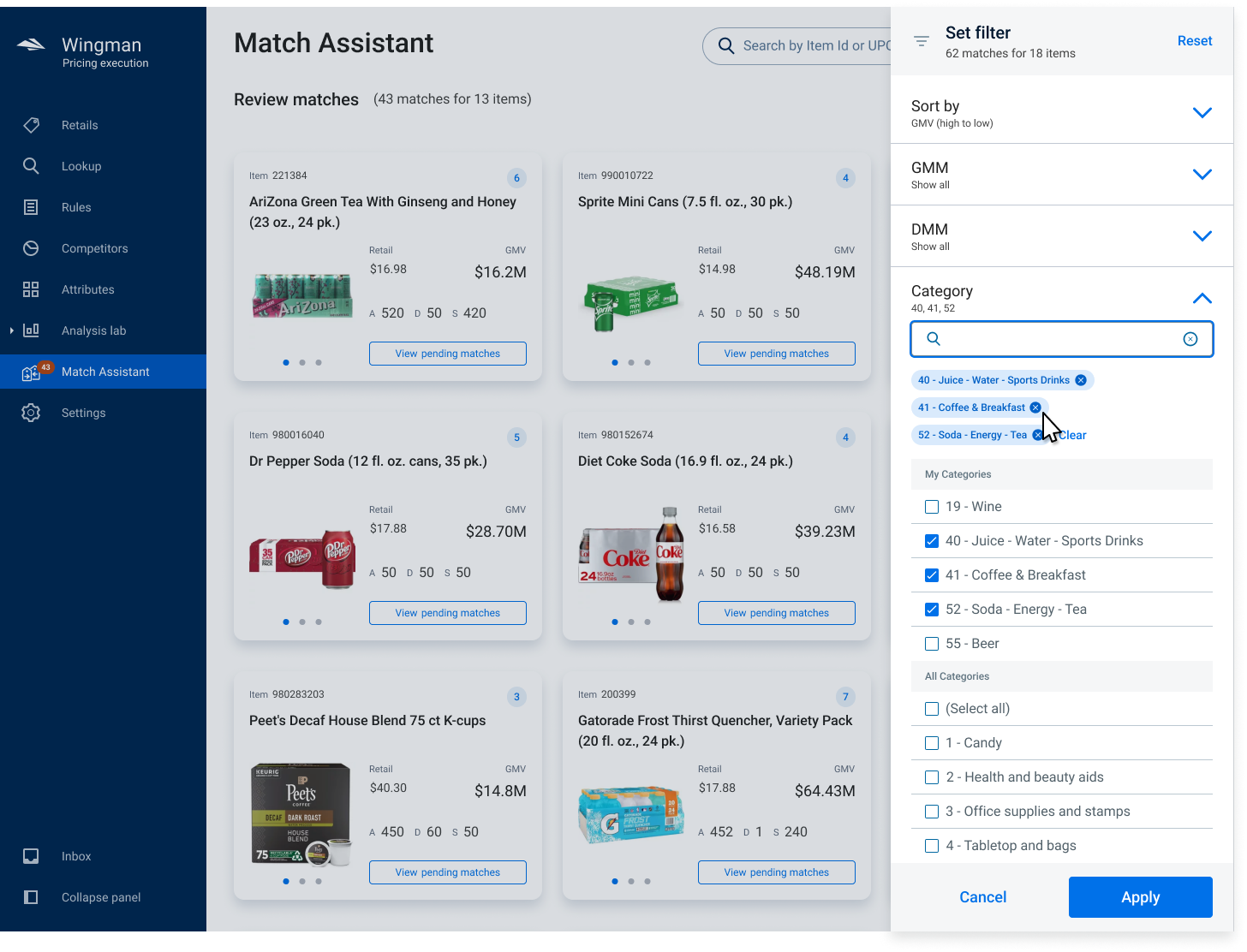Open the Retails section in the sidebar
This screenshot has width=1247, height=952.
pos(31,125)
